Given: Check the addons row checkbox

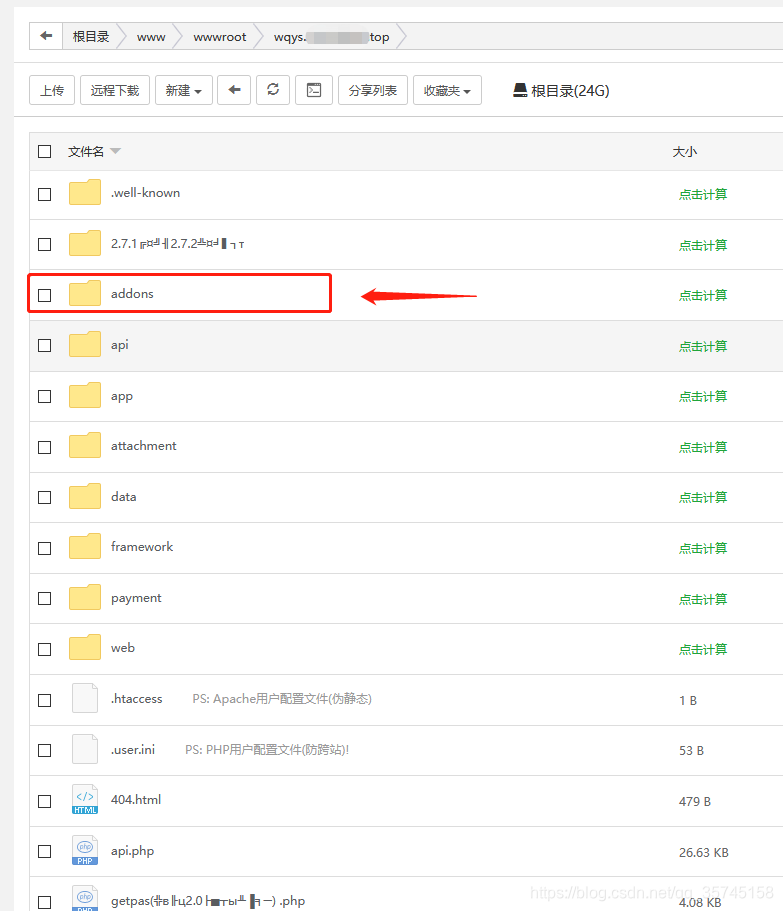Looking at the screenshot, I should (x=44, y=295).
